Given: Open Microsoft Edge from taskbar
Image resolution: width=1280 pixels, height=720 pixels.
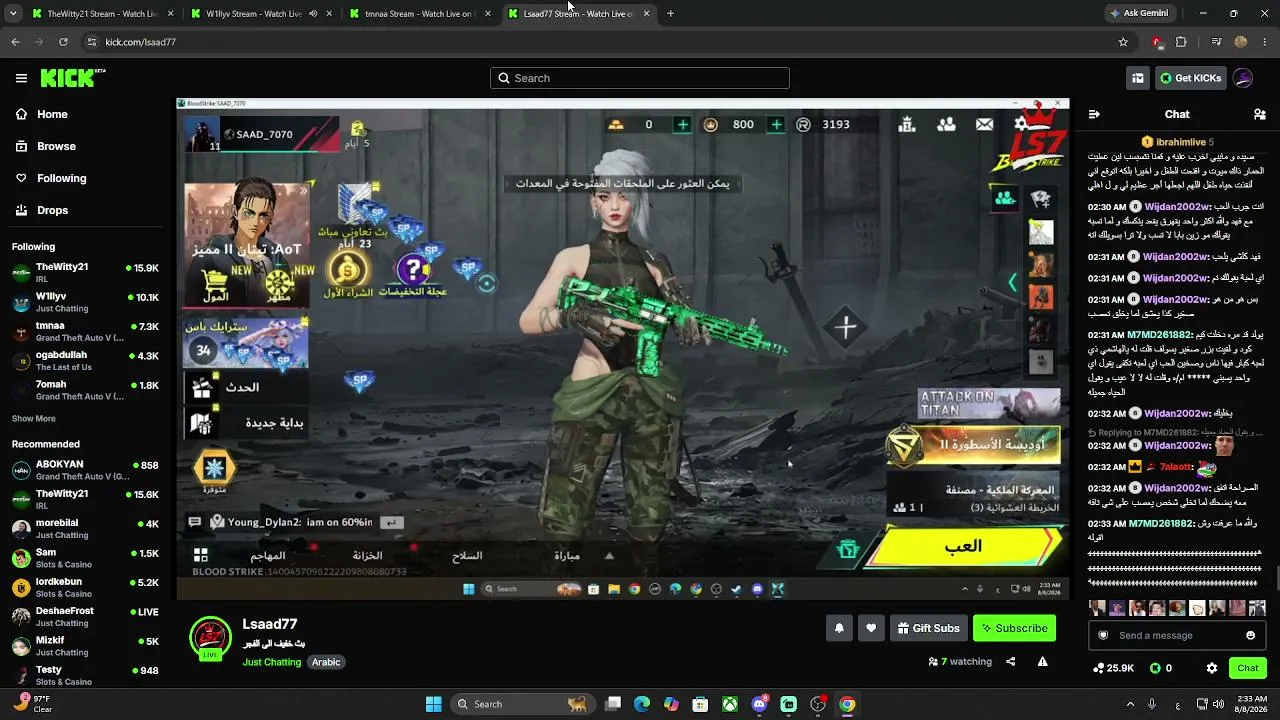Looking at the screenshot, I should 642,704.
